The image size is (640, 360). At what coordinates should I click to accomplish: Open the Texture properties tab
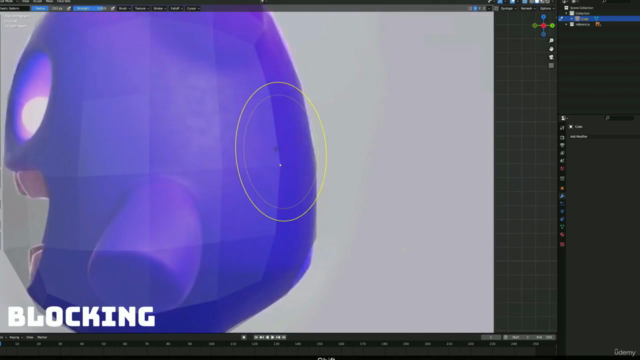[x=562, y=244]
